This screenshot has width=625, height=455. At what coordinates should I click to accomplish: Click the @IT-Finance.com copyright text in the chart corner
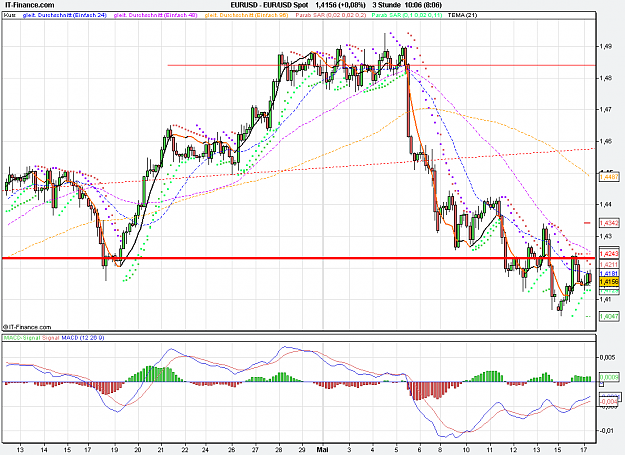coord(27,327)
